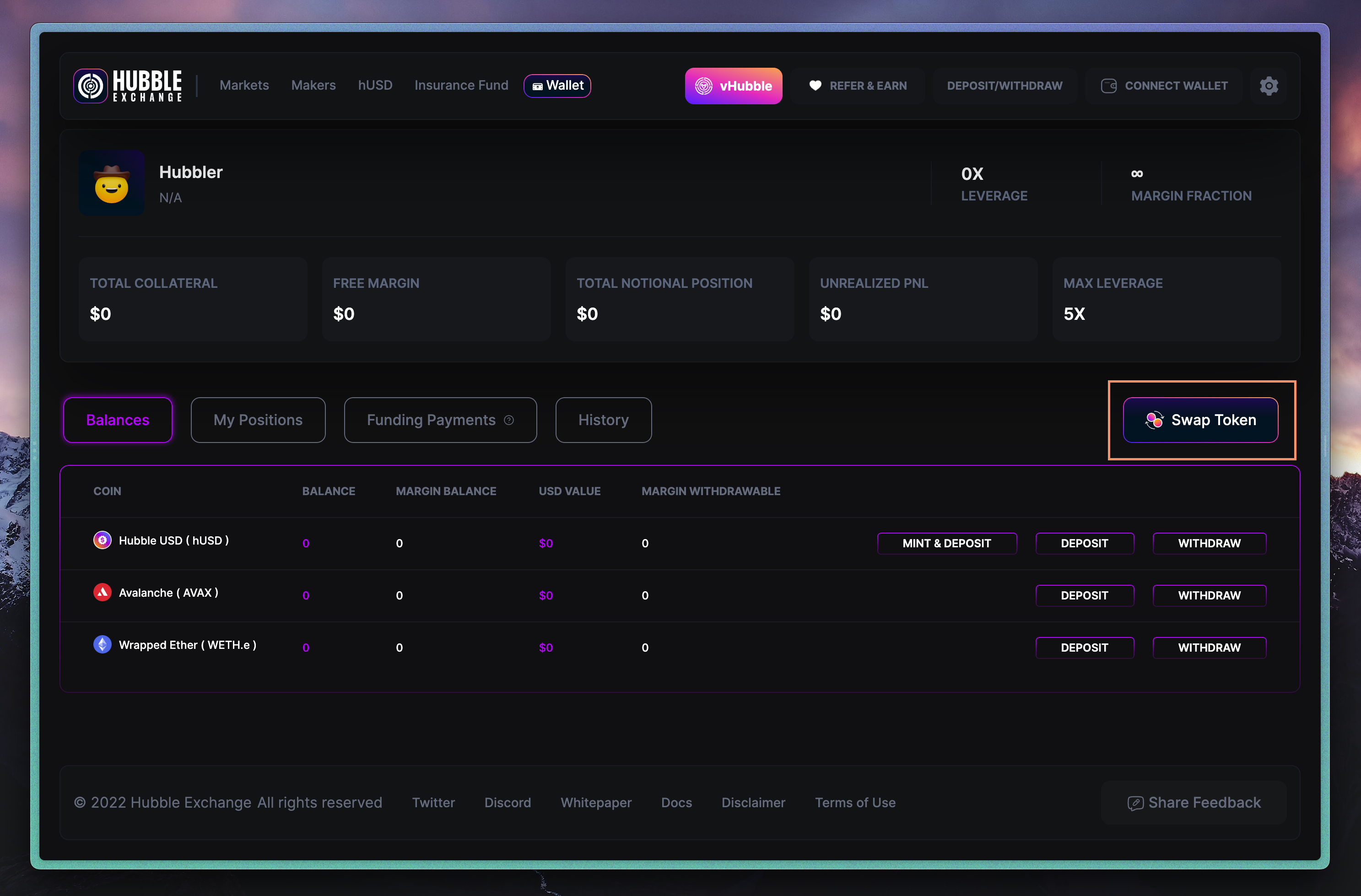Viewport: 1361px width, 896px height.
Task: Click the Connect Wallet button
Action: coord(1164,86)
